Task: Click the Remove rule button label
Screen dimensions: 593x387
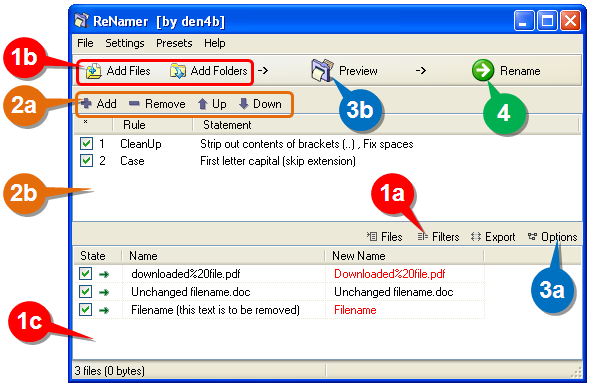Action: 165,104
